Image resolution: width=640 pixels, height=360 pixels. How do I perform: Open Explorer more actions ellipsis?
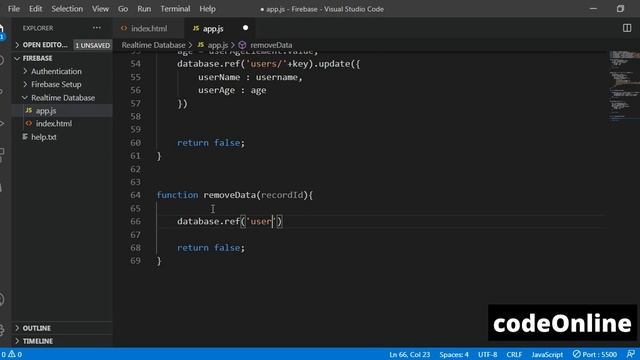(x=97, y=28)
